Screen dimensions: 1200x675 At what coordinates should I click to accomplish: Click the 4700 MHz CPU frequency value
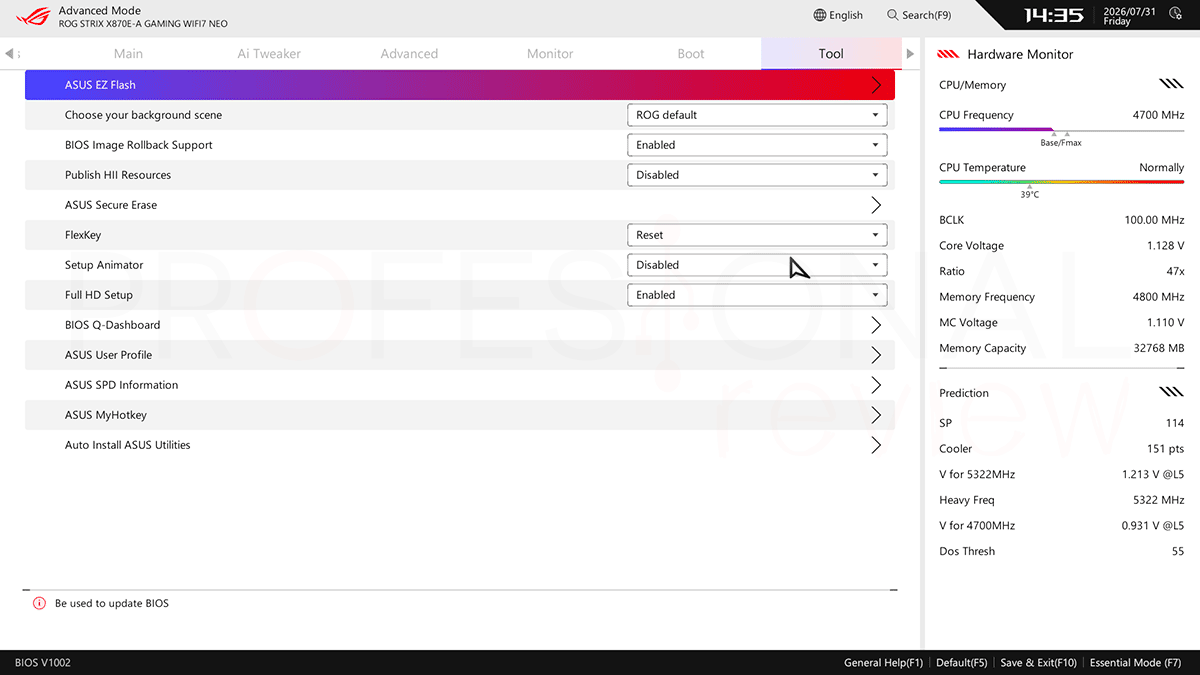tap(1158, 115)
